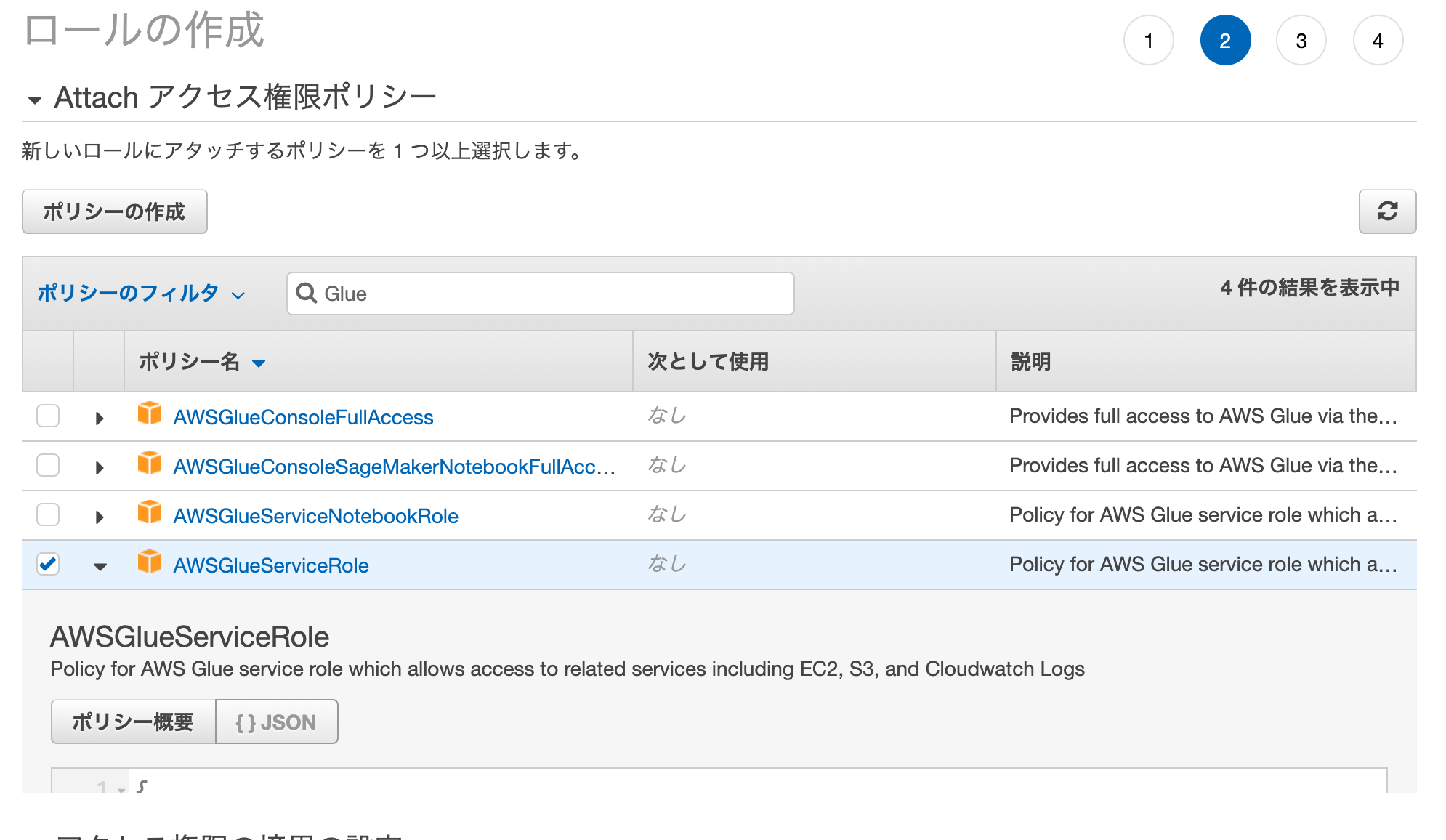This screenshot has width=1446, height=840.
Task: Tick the AWSGlueServiceNotebookRole checkbox
Action: tap(48, 514)
